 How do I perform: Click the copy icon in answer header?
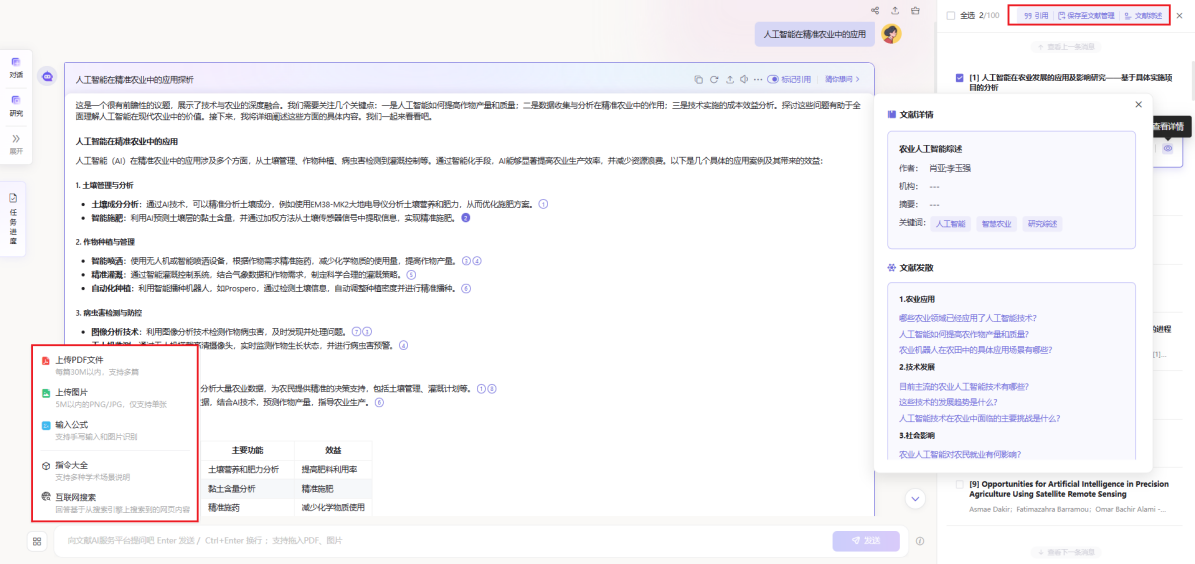pyautogui.click(x=699, y=79)
